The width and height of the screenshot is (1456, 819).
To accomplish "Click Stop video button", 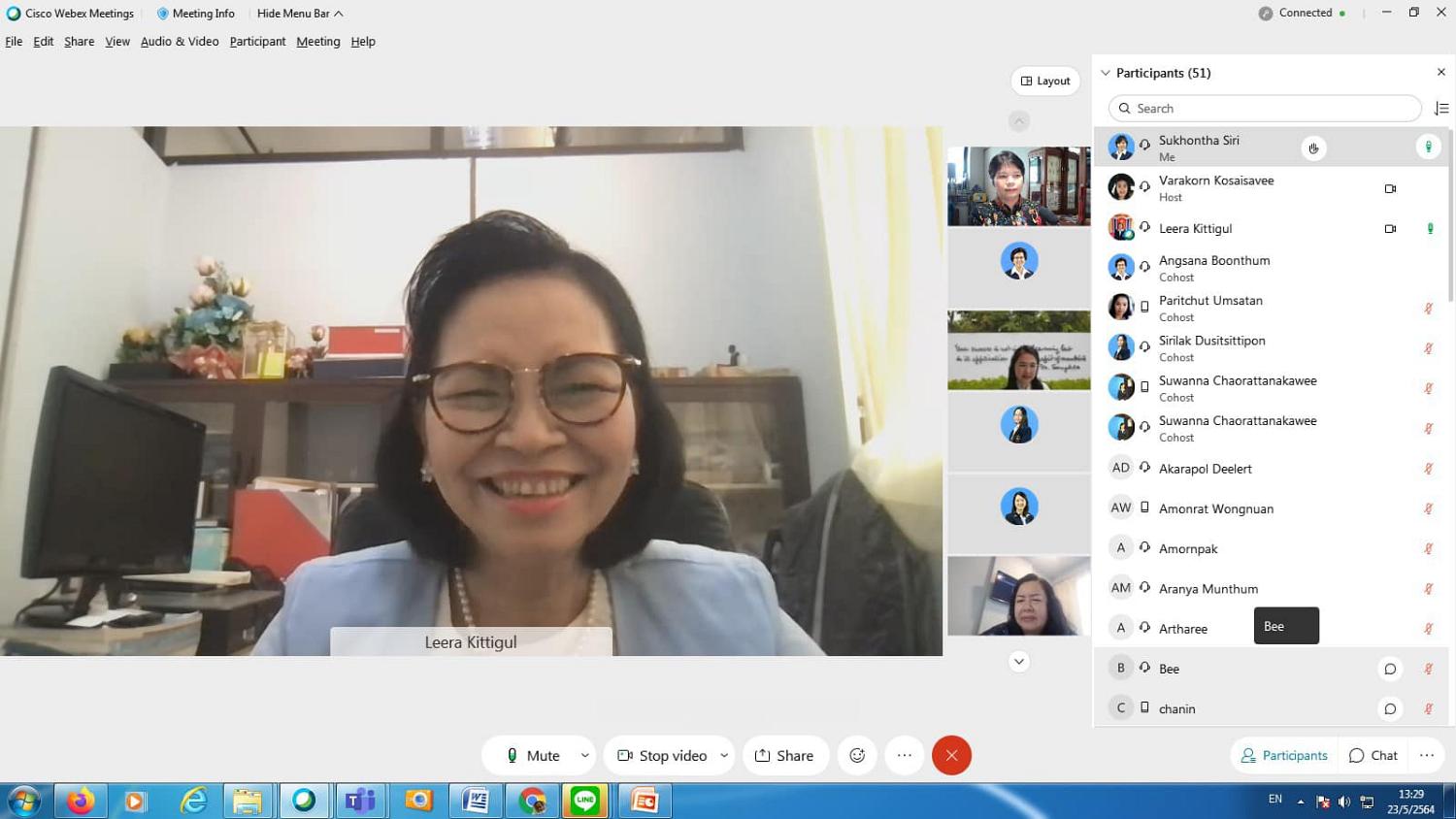I will point(663,755).
